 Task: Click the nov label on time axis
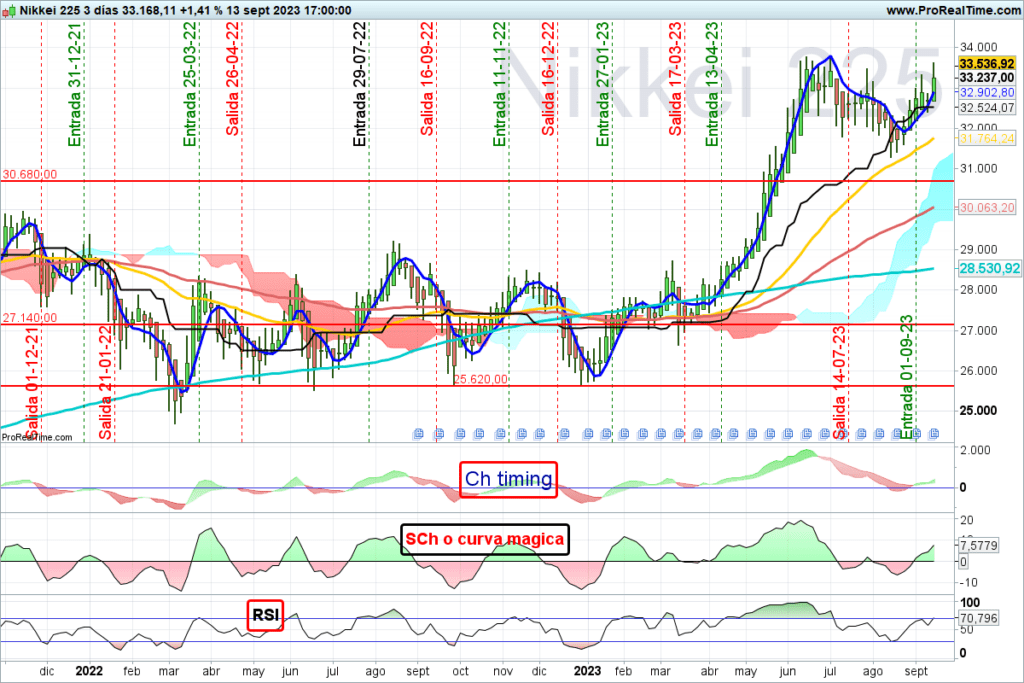click(x=502, y=671)
